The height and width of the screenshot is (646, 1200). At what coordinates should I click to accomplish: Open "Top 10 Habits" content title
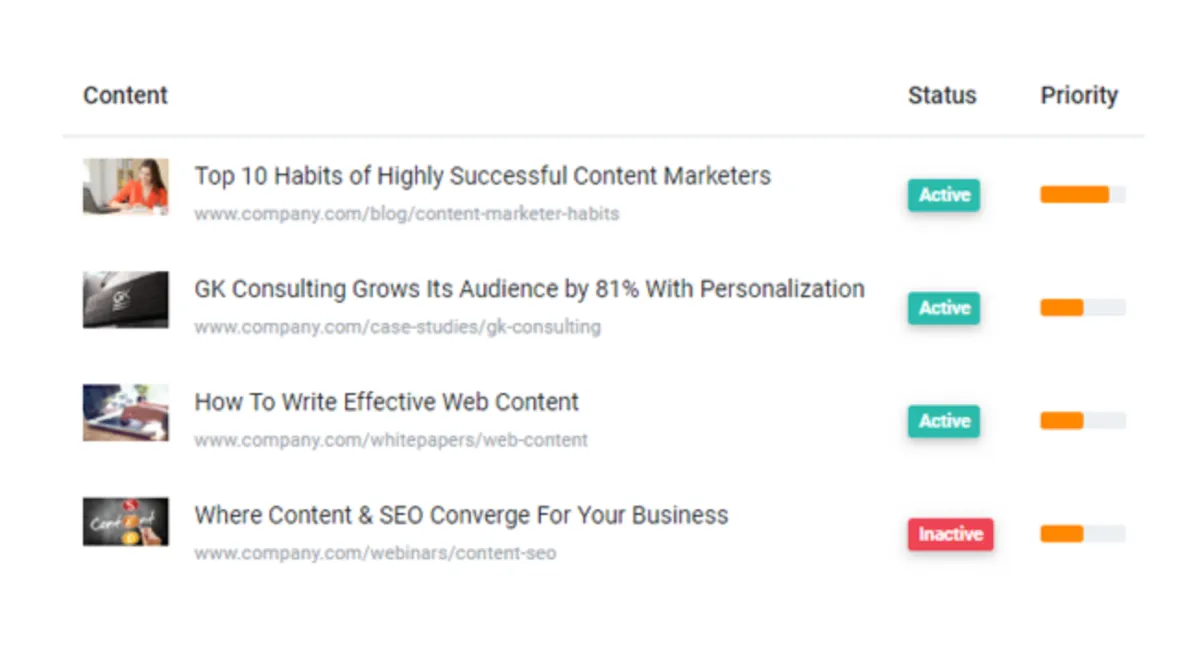[482, 176]
